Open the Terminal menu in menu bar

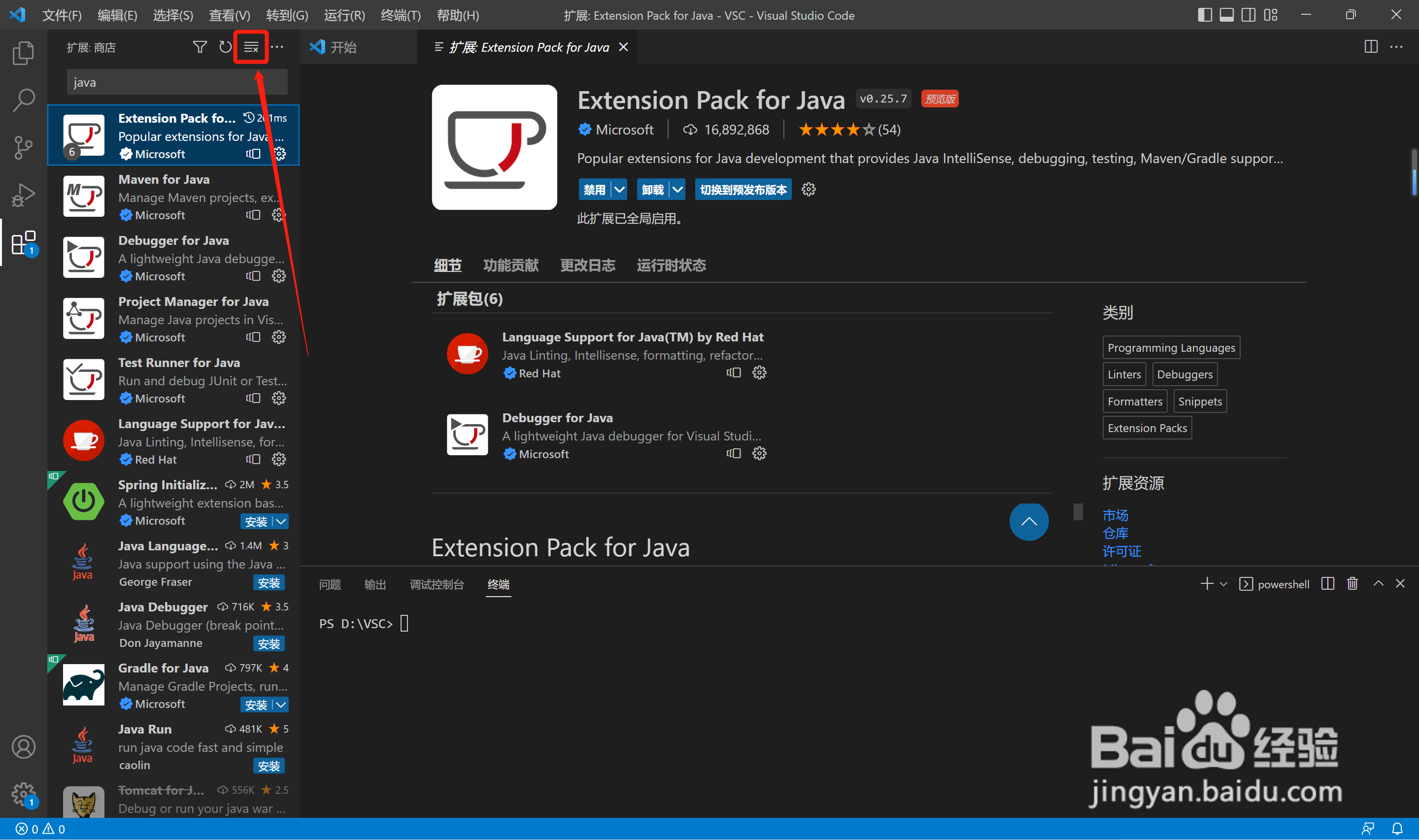pos(400,15)
